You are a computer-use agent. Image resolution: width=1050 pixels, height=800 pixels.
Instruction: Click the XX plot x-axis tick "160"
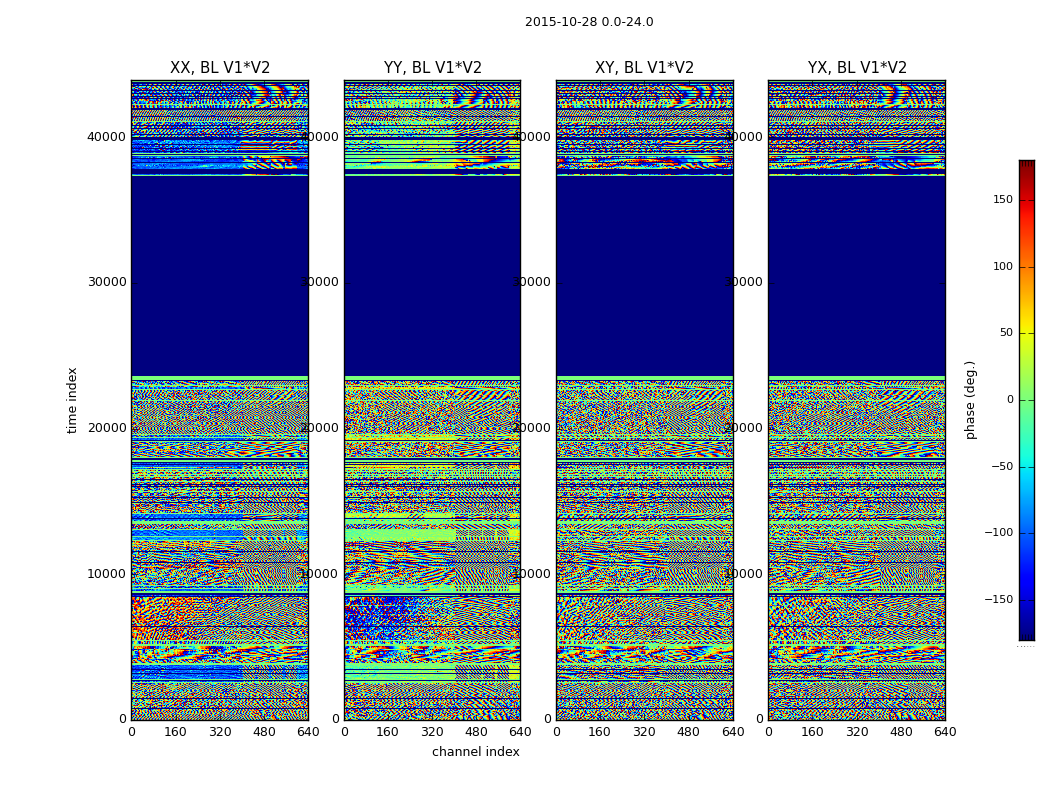pyautogui.click(x=175, y=732)
